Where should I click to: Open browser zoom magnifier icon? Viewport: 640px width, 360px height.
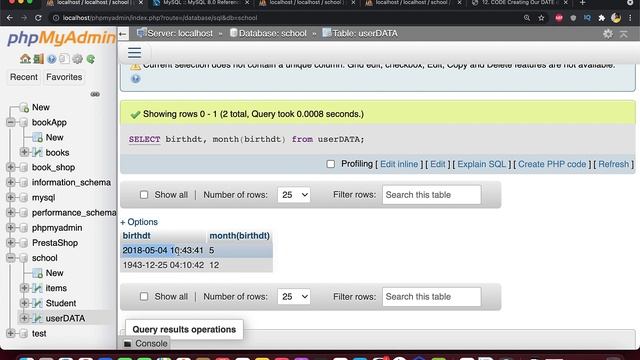pos(527,18)
